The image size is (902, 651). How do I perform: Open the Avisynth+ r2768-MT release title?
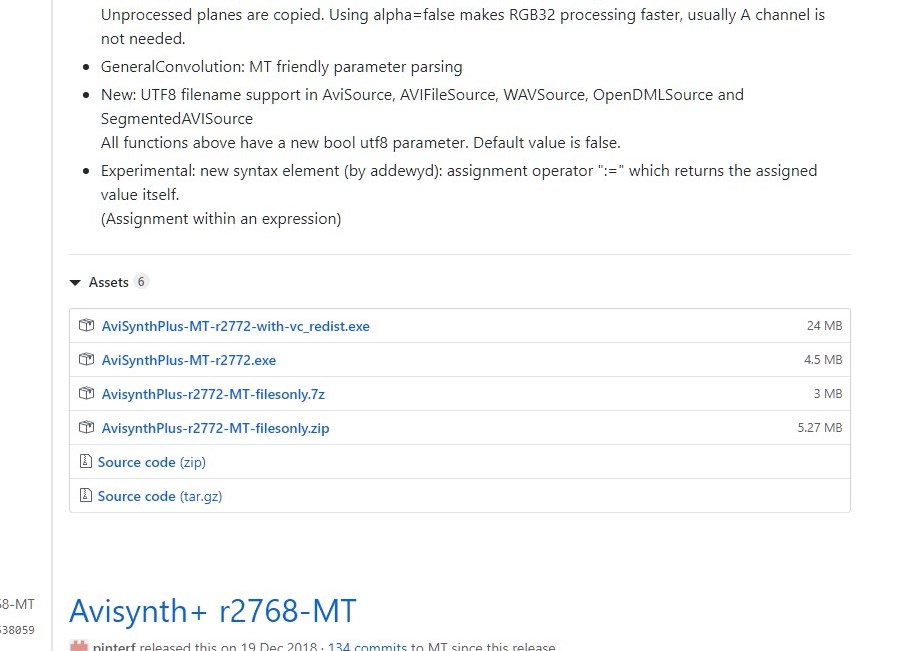[212, 610]
